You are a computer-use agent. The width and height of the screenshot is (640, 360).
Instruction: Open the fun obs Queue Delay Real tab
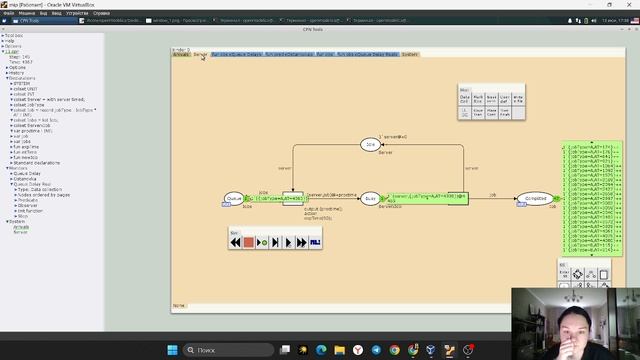[x=367, y=54]
